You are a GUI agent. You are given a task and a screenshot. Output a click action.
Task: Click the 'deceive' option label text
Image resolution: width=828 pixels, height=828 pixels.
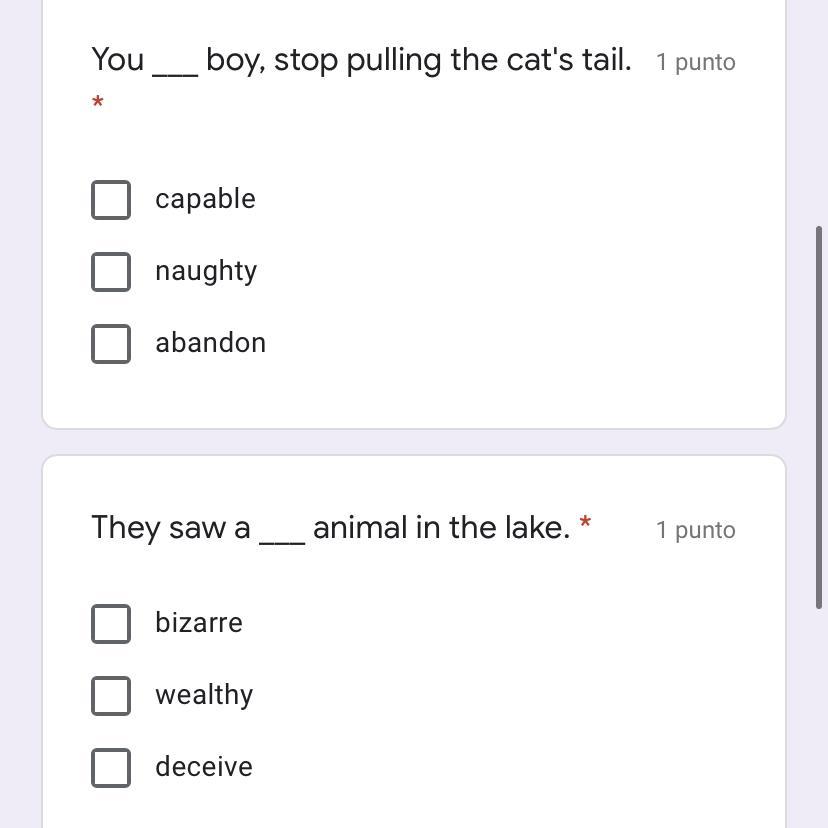[204, 767]
